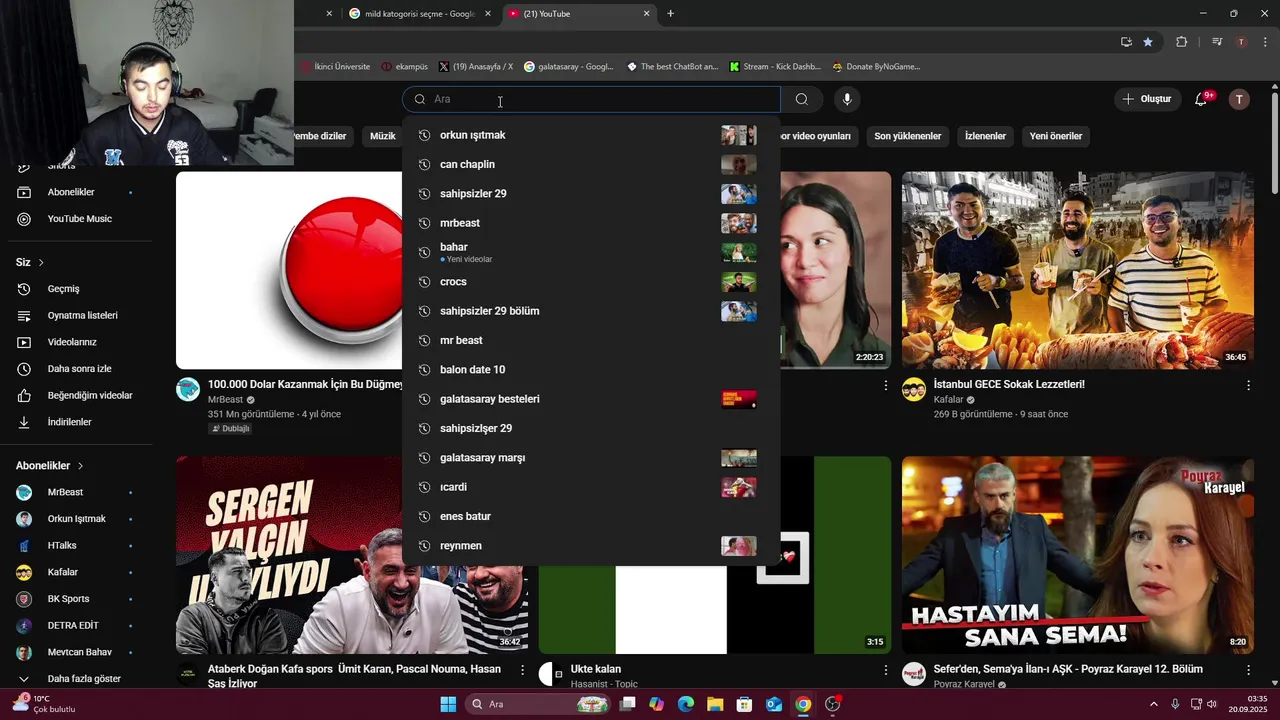Open the 'Donate ByNoGame...' bookmark

(876, 67)
